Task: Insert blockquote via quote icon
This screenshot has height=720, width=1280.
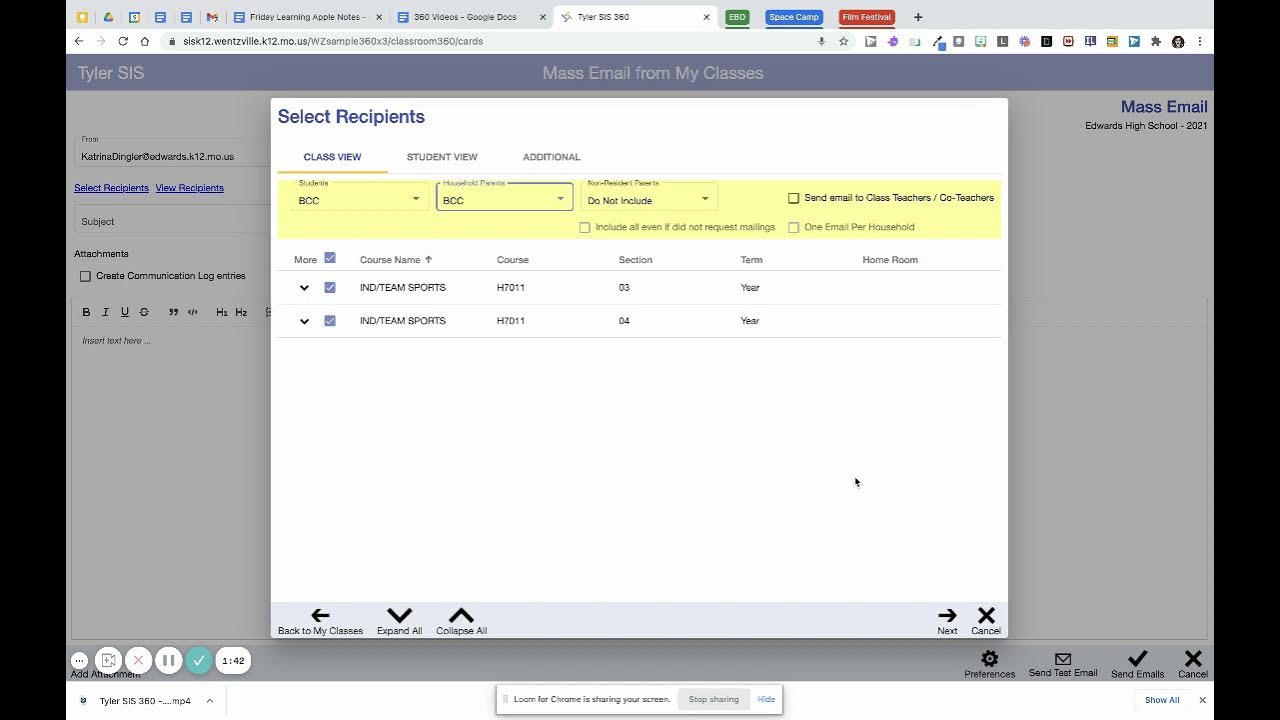Action: click(173, 312)
